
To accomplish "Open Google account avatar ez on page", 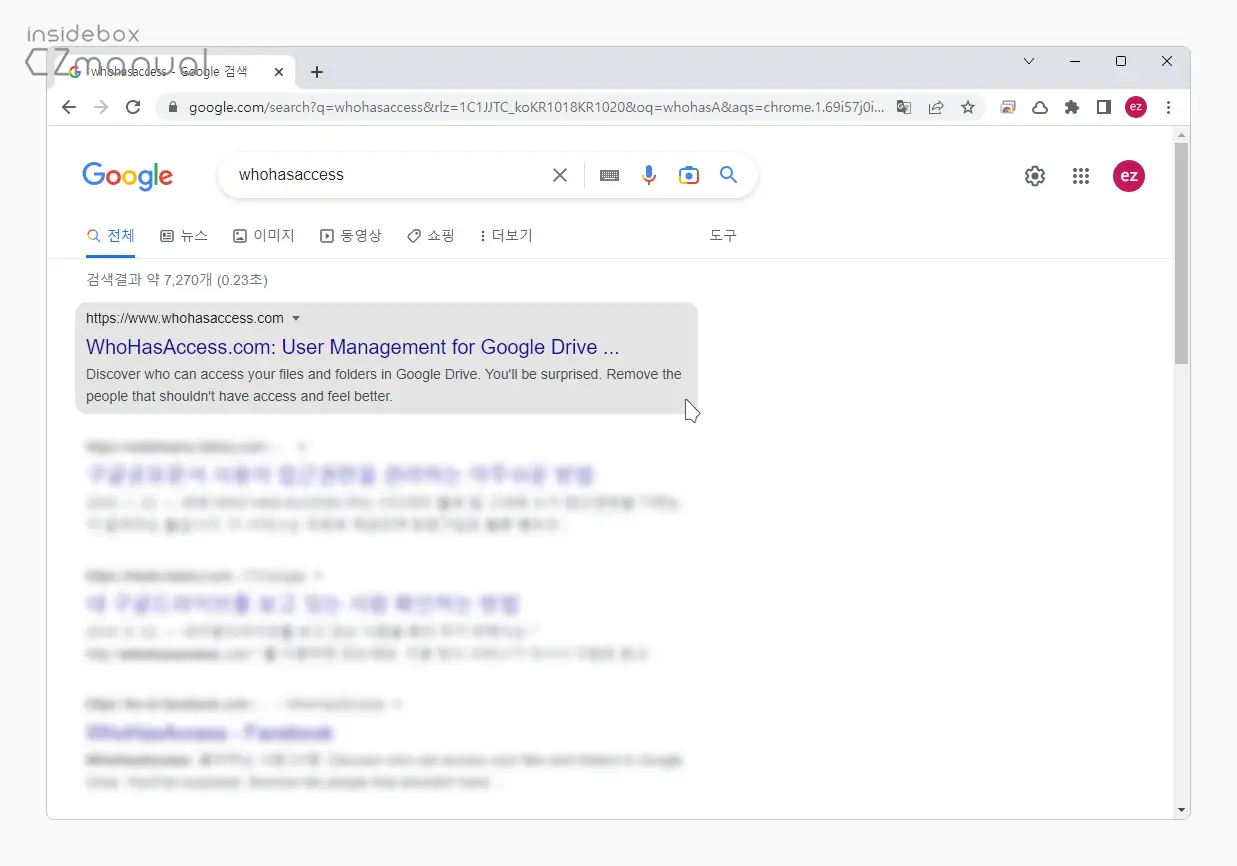I will [1129, 176].
